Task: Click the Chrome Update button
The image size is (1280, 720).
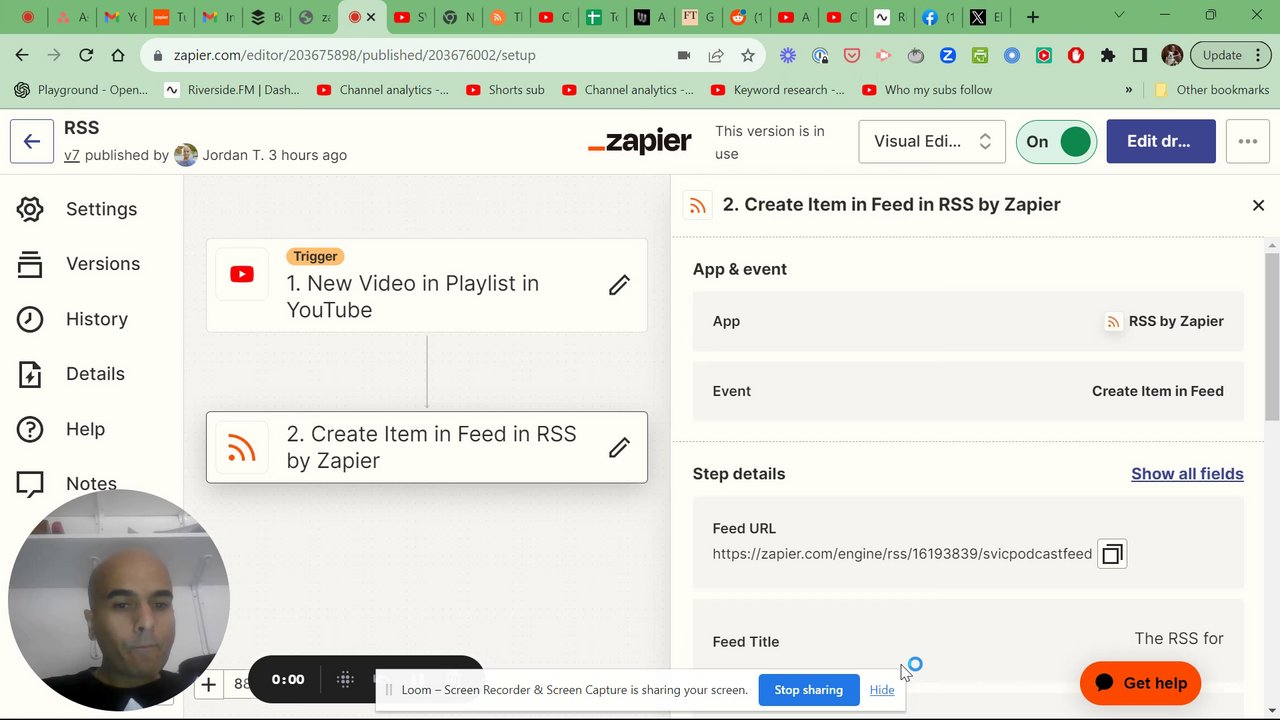Action: (x=1230, y=55)
